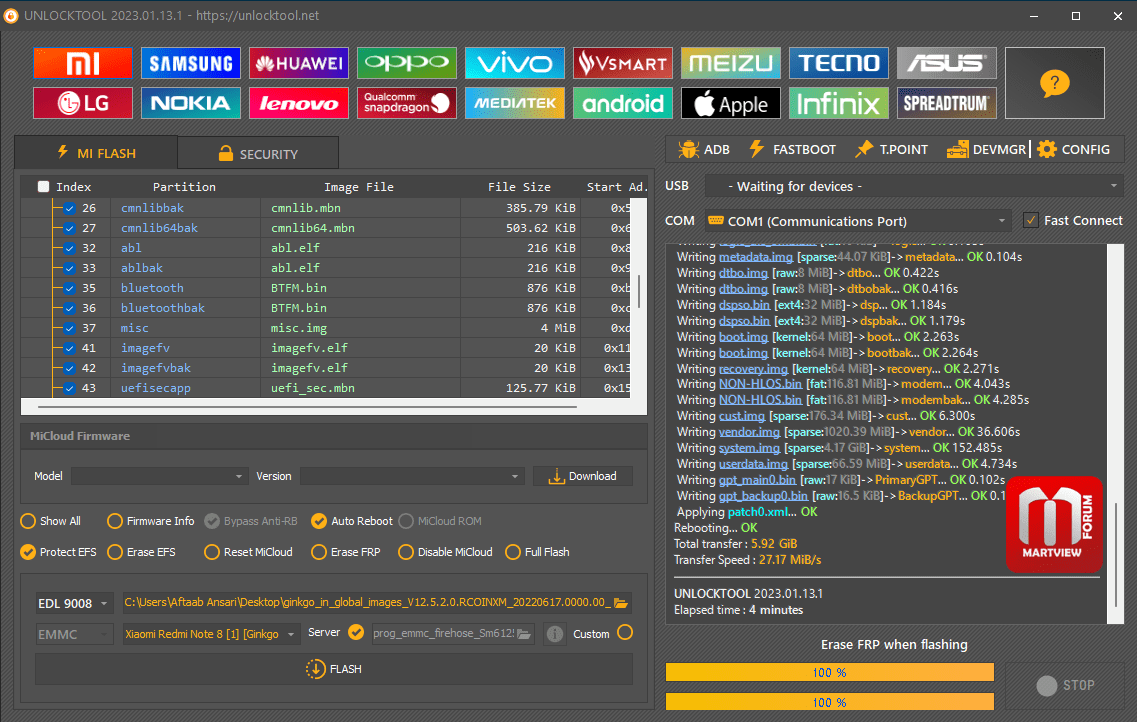This screenshot has height=722, width=1137.
Task: Select the Xiaomi MI brand icon
Action: coord(83,63)
